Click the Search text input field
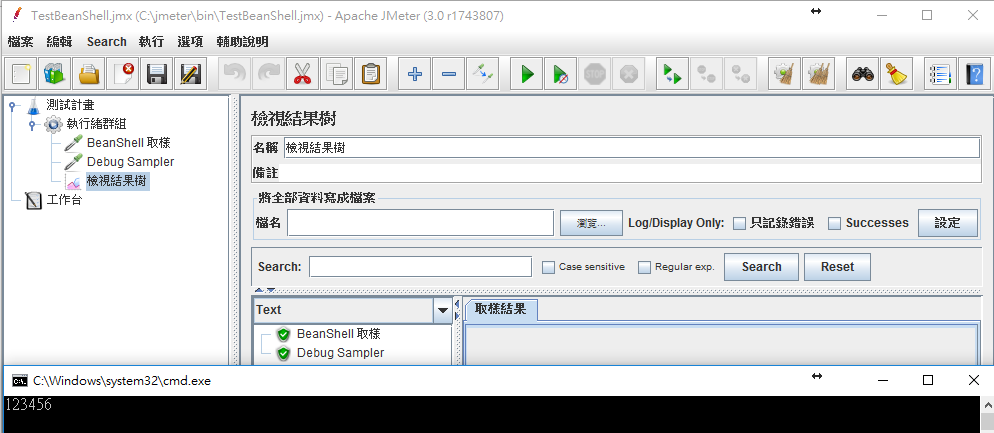This screenshot has width=994, height=433. (x=420, y=267)
